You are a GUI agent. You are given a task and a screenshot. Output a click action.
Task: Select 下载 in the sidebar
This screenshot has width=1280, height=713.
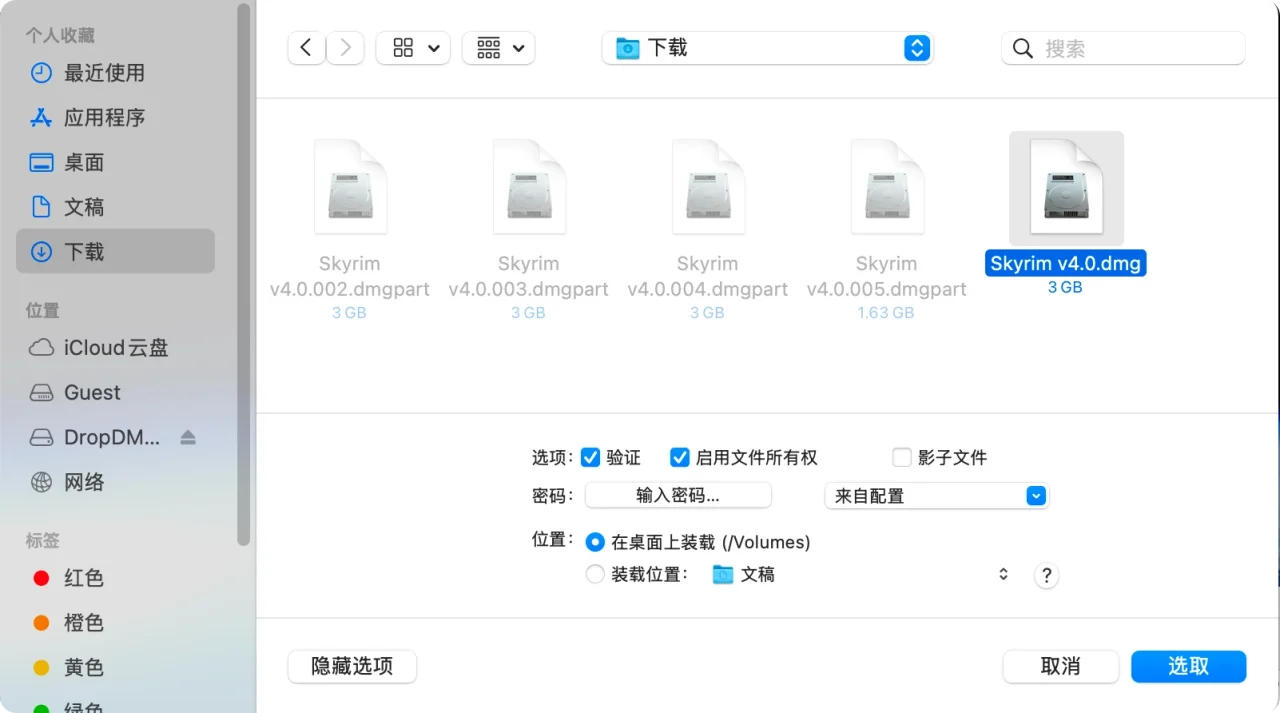point(115,252)
